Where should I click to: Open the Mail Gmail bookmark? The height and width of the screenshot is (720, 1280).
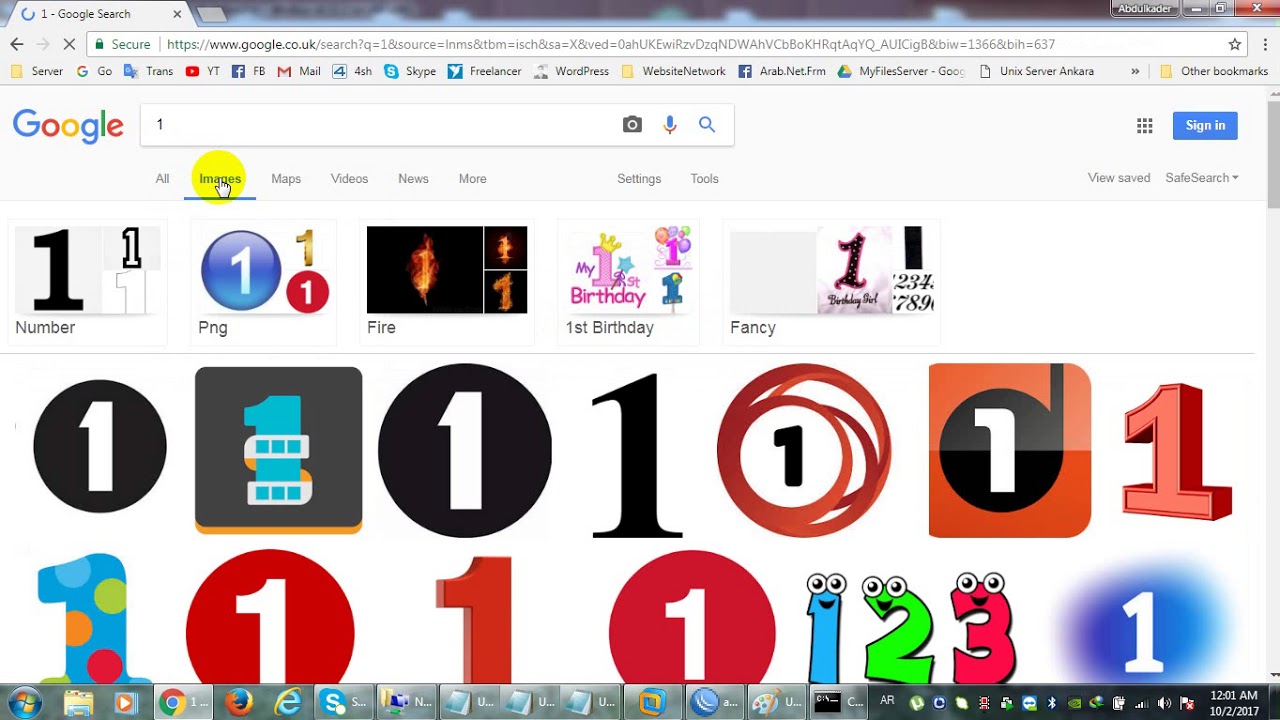pyautogui.click(x=299, y=72)
